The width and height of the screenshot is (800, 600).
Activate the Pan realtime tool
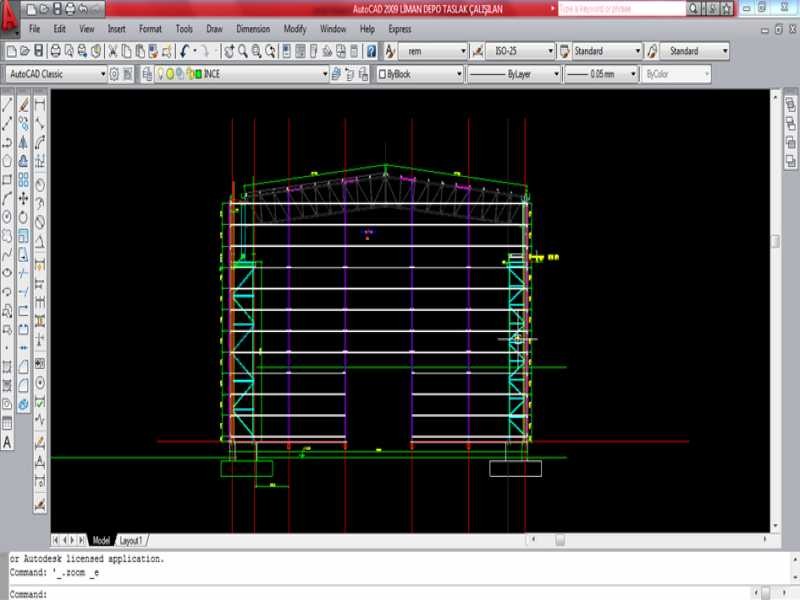[x=229, y=51]
